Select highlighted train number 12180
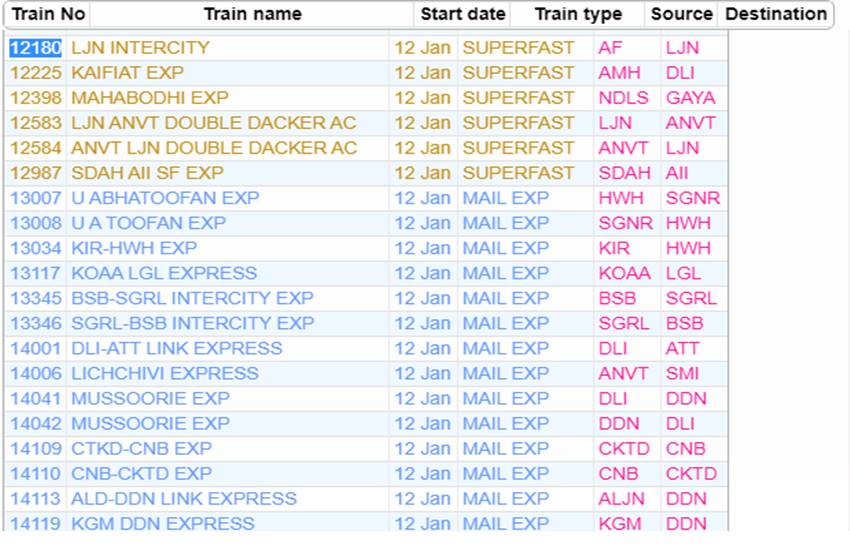This screenshot has height=550, width=850. (x=36, y=48)
